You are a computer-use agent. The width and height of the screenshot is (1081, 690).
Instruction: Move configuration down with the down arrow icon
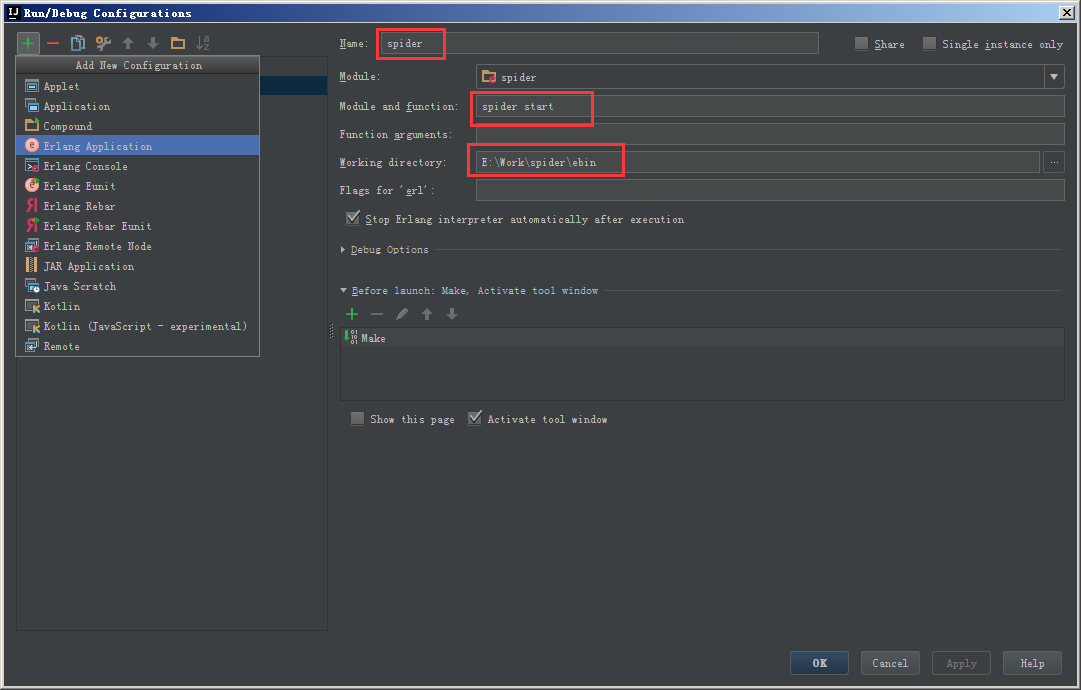point(151,43)
